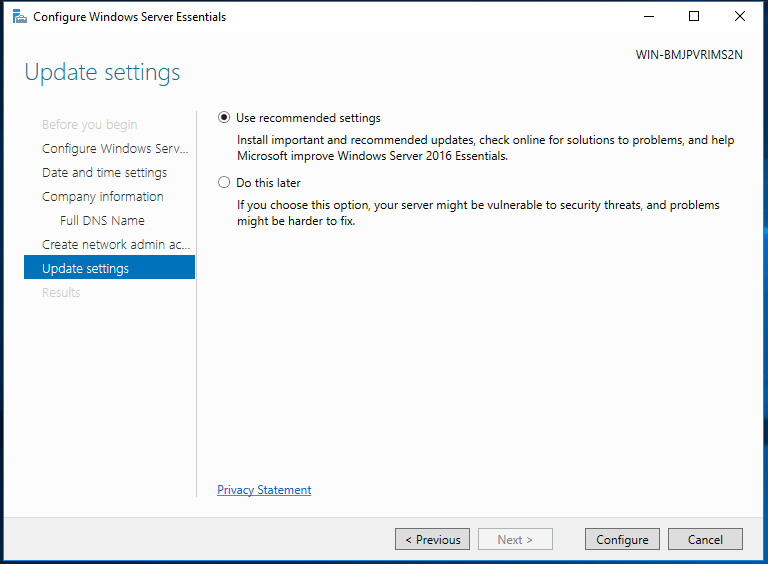Open the Privacy Statement link
This screenshot has width=768, height=564.
click(x=264, y=490)
